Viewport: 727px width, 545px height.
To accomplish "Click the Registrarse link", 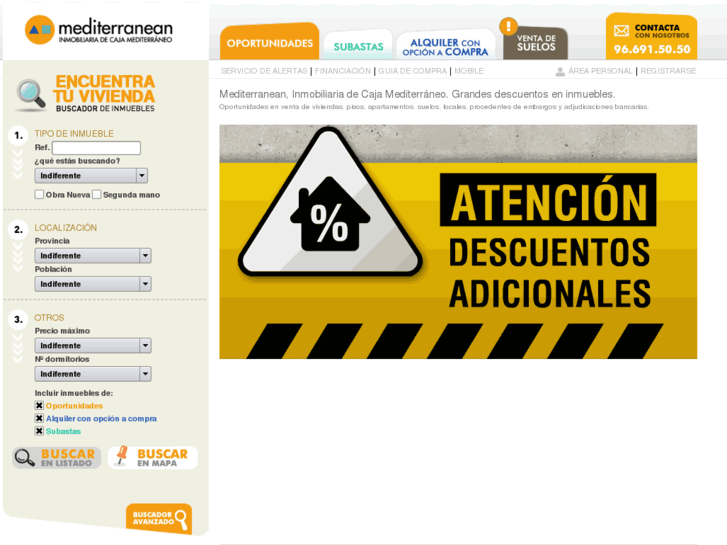I will tap(668, 71).
